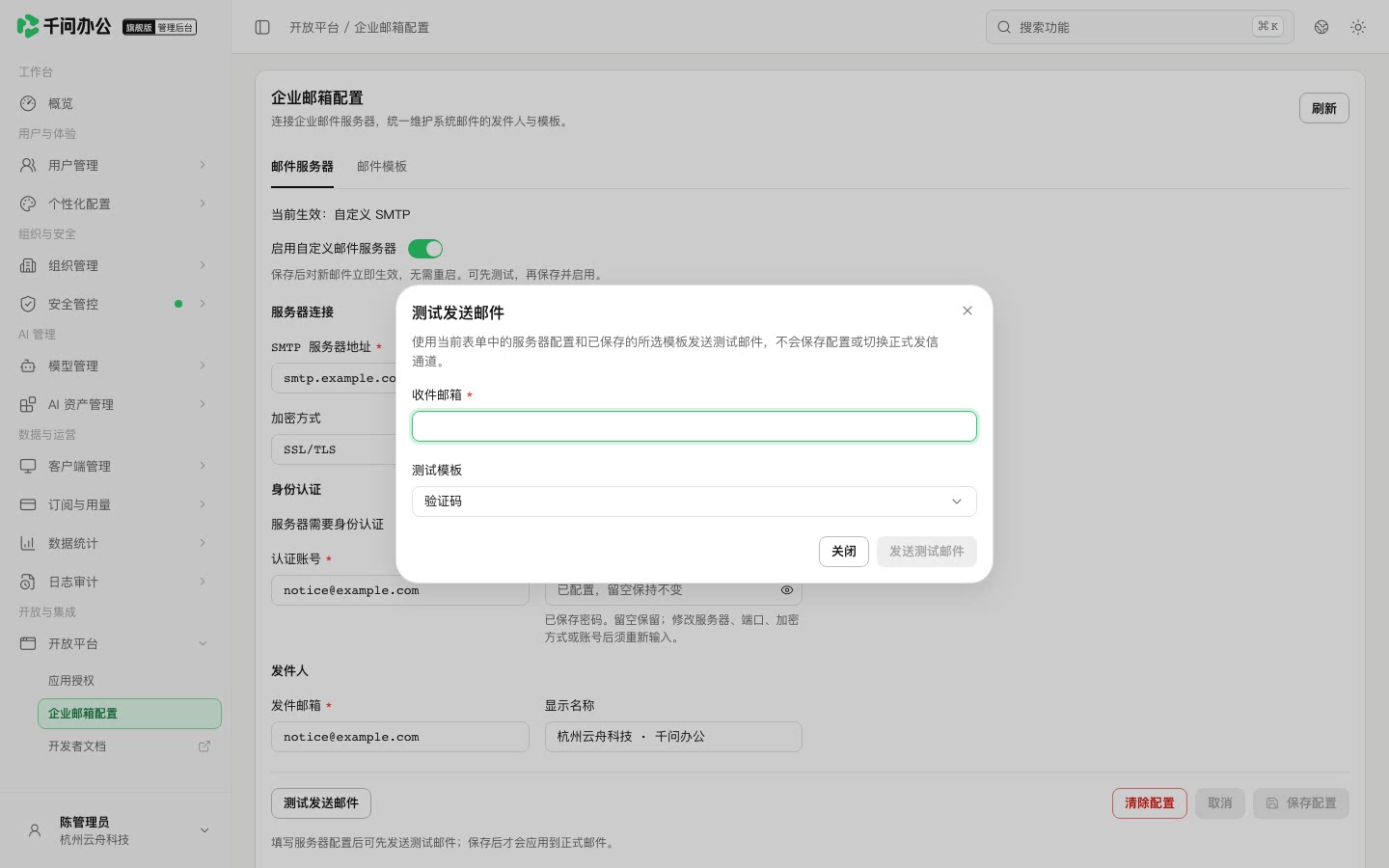This screenshot has height=868, width=1389.
Task: Click the 安全管控 shield icon
Action: pyautogui.click(x=28, y=304)
